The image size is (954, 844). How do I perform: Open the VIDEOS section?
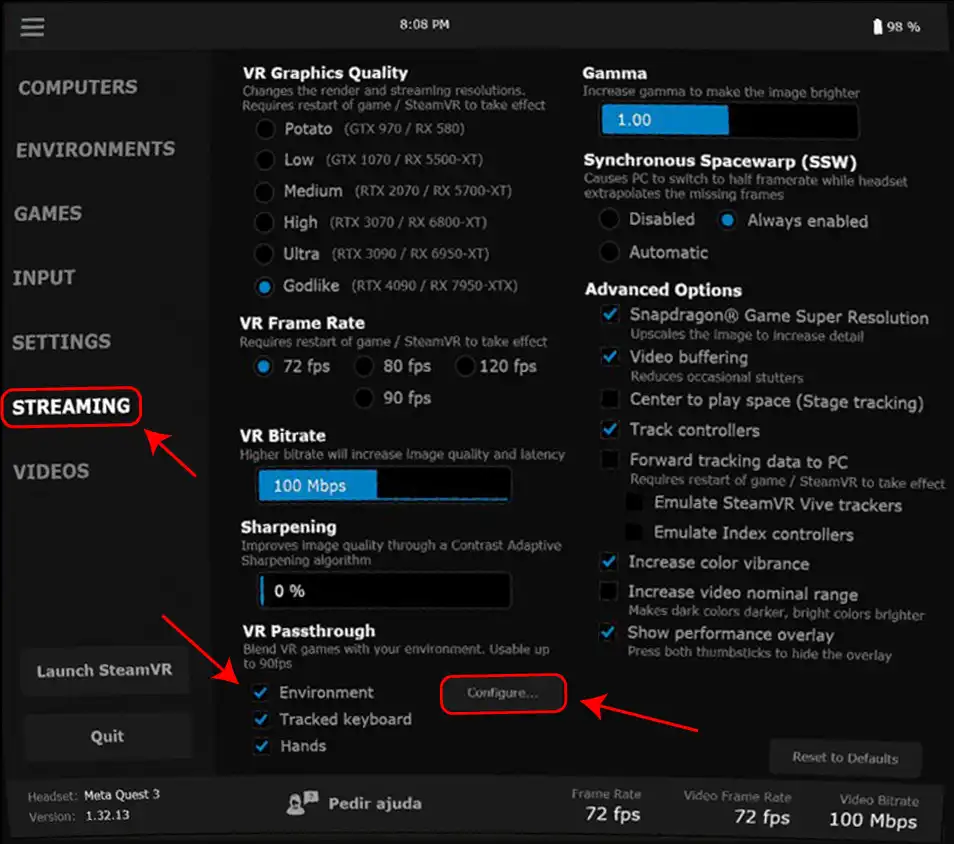pos(51,471)
